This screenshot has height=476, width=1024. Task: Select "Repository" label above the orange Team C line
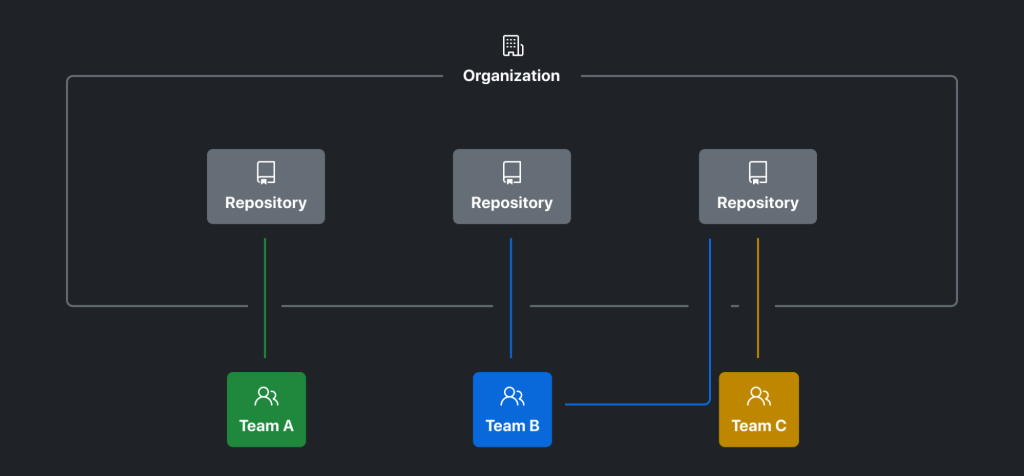[x=758, y=202]
